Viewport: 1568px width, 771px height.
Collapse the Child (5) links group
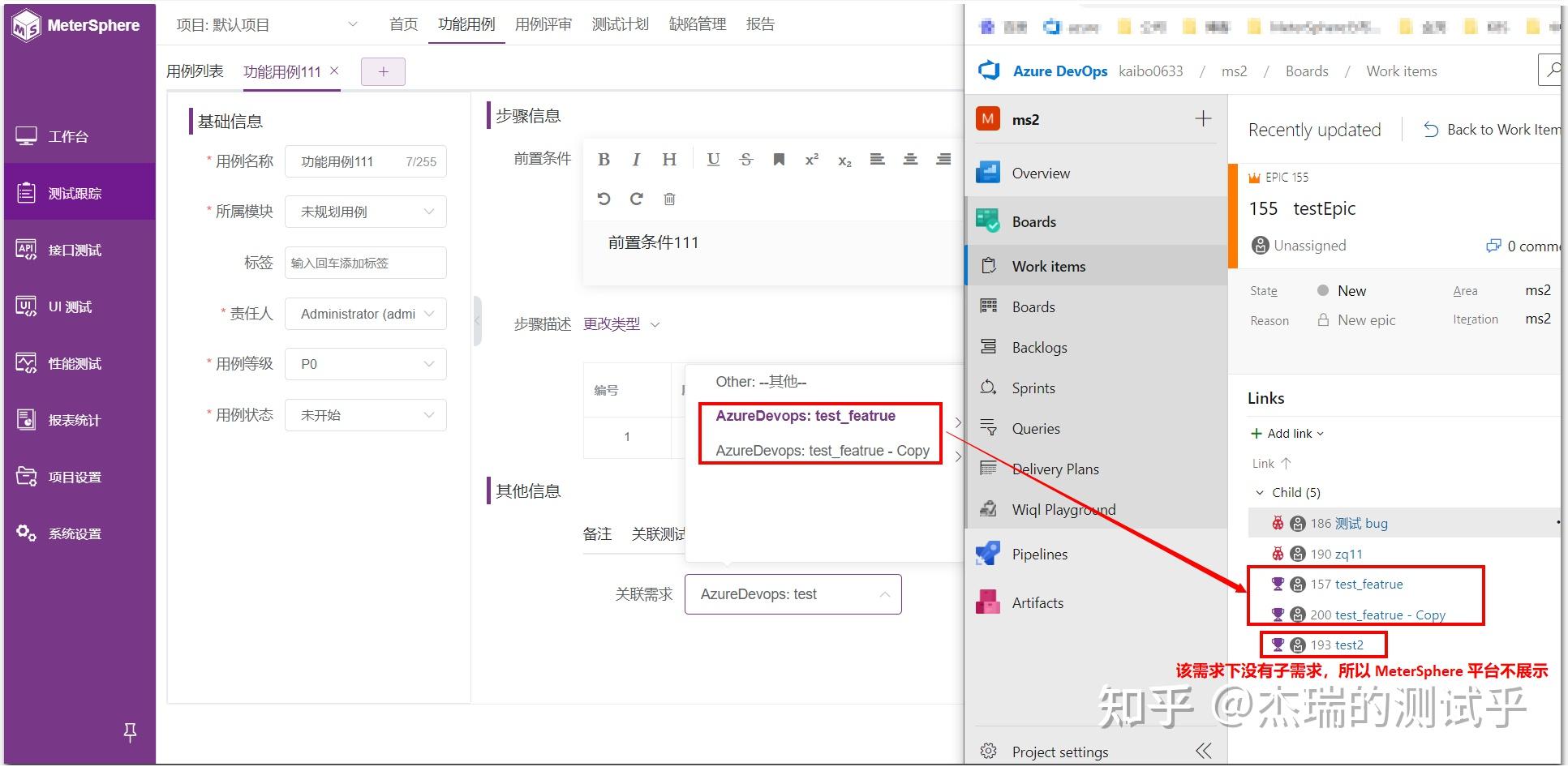pyautogui.click(x=1260, y=492)
